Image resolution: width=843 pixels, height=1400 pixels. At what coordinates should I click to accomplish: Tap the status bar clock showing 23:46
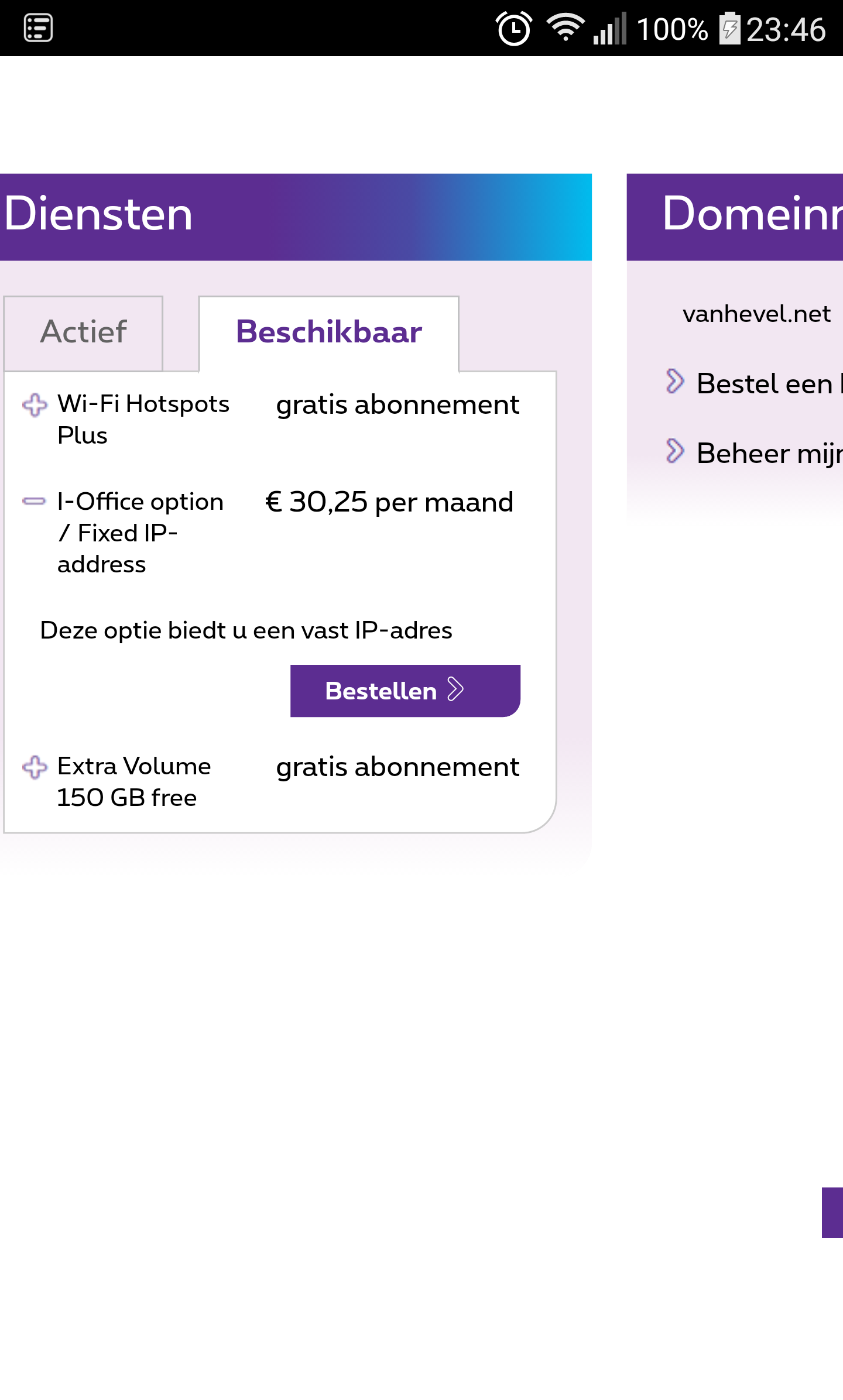coord(786,29)
